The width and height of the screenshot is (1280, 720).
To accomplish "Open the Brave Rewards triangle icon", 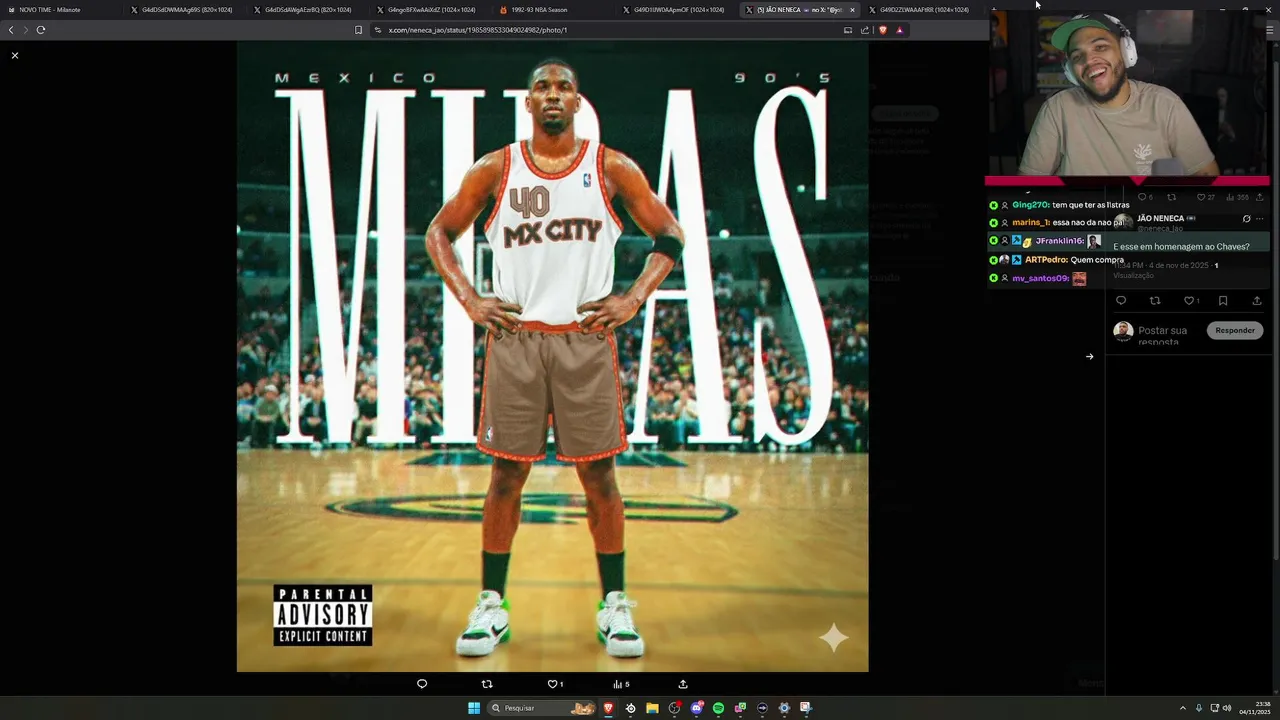I will pos(899,30).
